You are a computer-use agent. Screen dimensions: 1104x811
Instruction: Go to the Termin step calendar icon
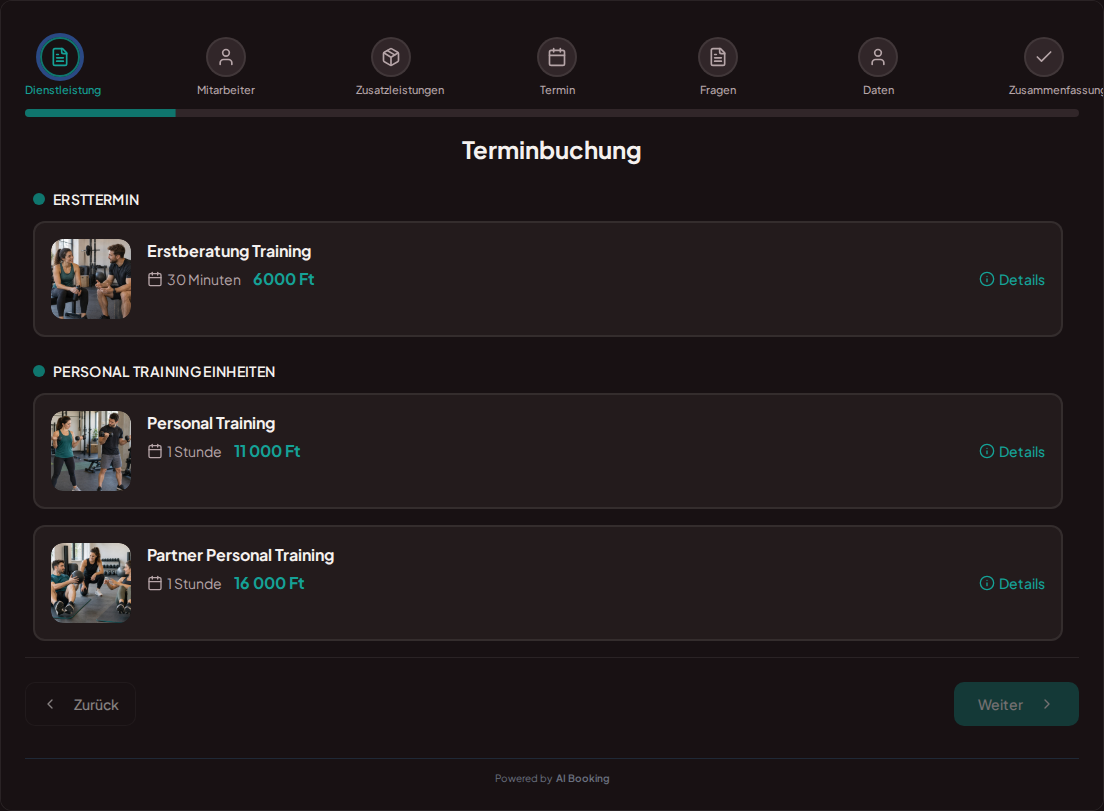pyautogui.click(x=557, y=57)
